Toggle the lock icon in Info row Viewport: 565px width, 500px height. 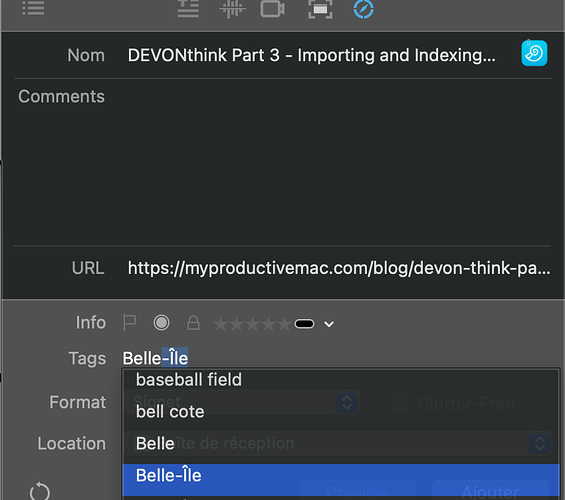pyautogui.click(x=193, y=323)
